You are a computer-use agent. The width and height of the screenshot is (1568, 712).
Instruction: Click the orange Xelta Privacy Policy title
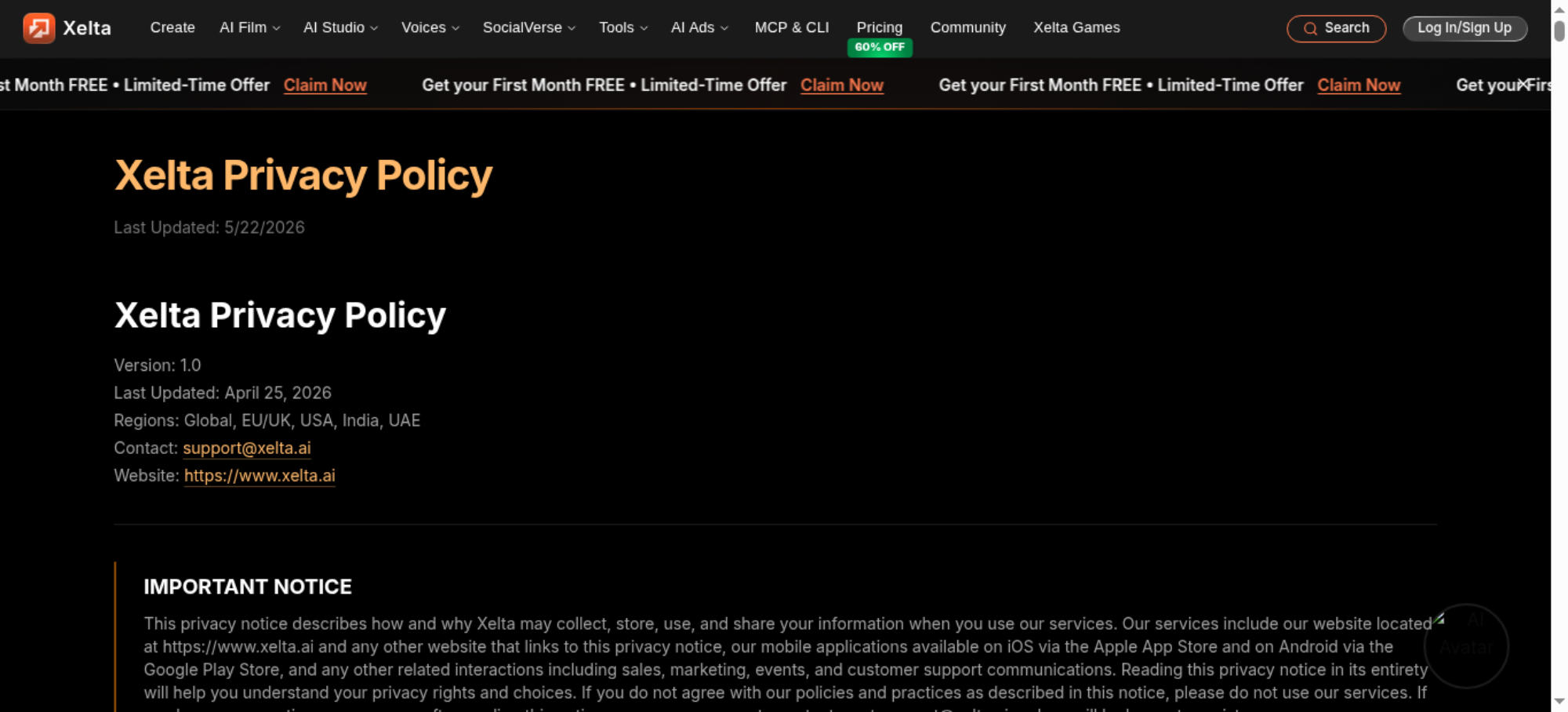303,175
